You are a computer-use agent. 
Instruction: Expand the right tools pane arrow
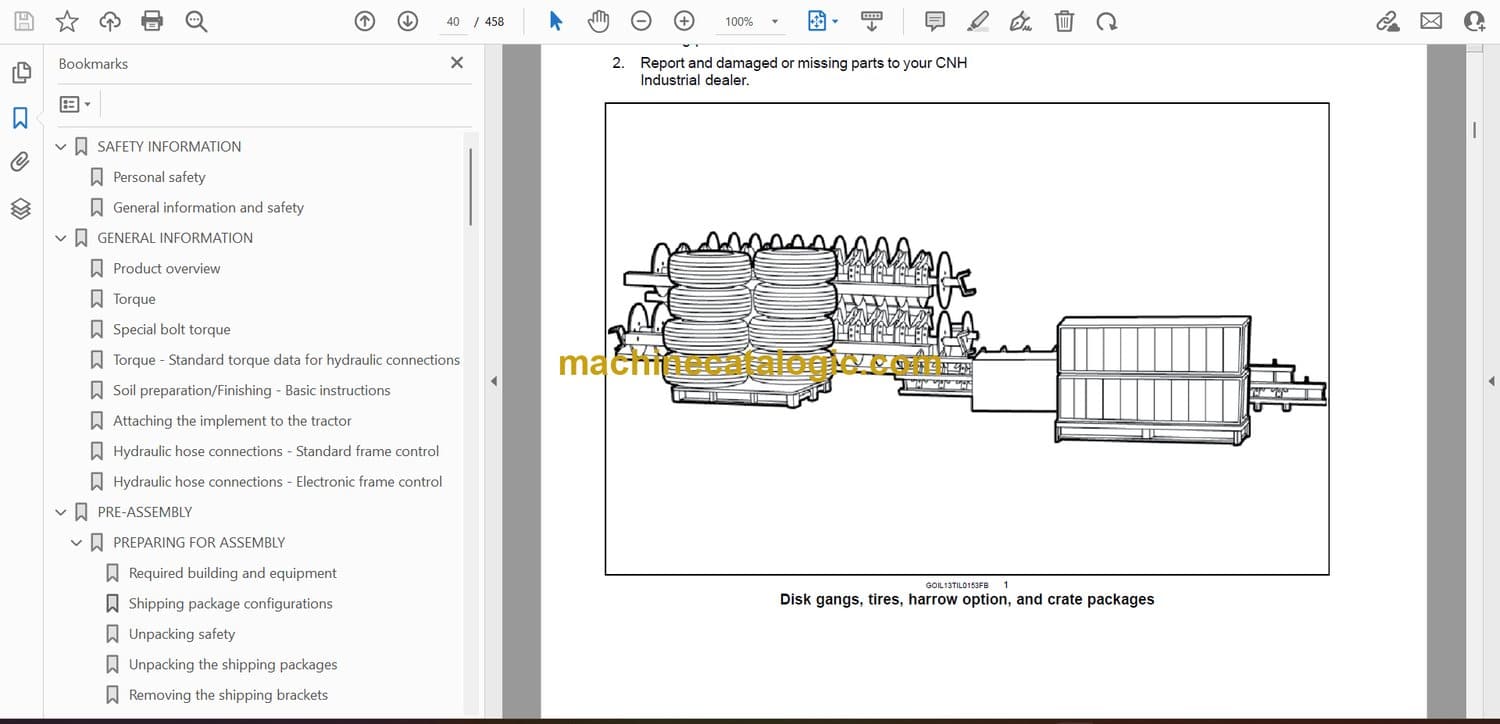coord(1491,381)
